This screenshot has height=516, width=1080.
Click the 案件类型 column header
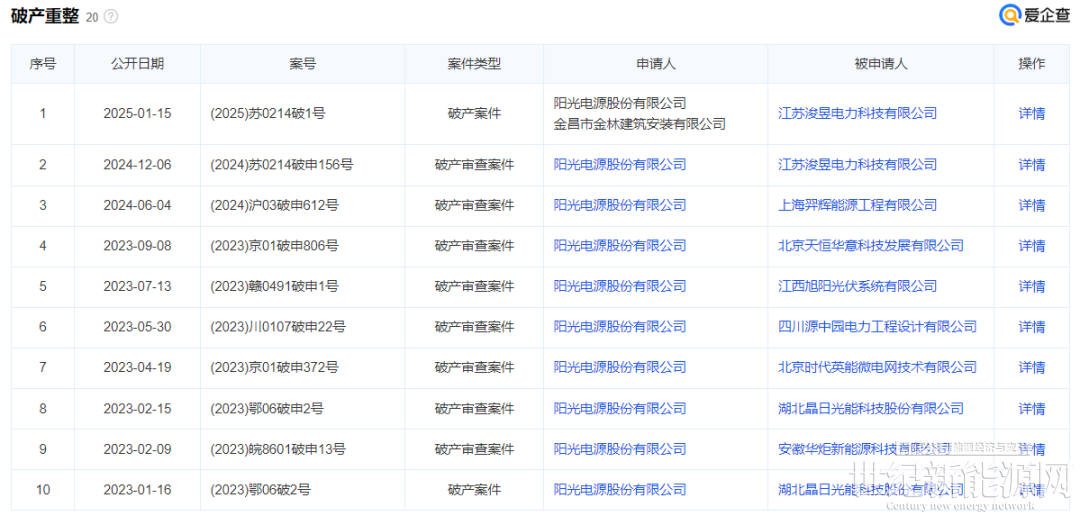pyautogui.click(x=474, y=64)
